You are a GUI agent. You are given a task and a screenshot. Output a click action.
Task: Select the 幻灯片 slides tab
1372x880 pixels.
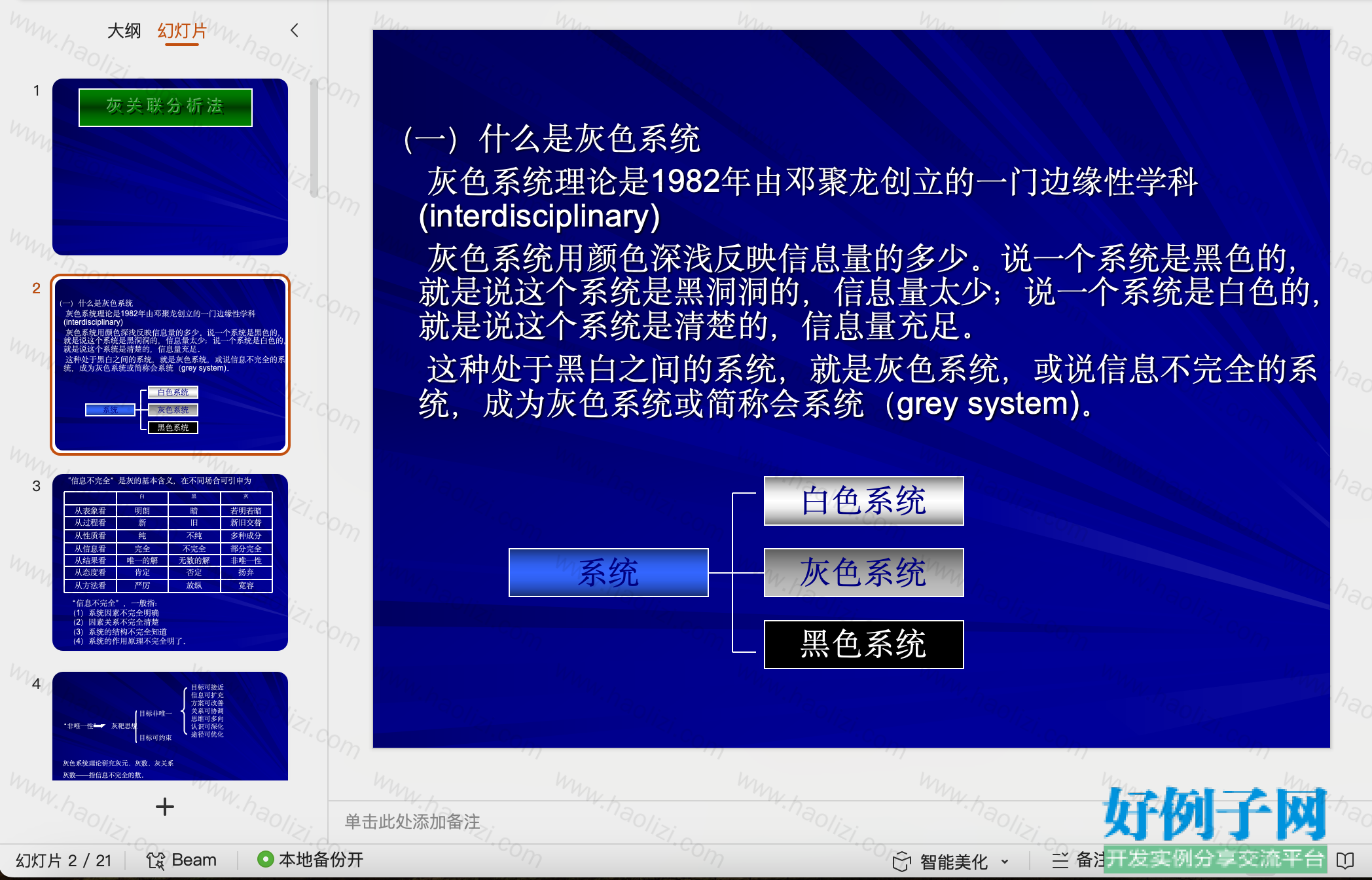click(x=182, y=31)
